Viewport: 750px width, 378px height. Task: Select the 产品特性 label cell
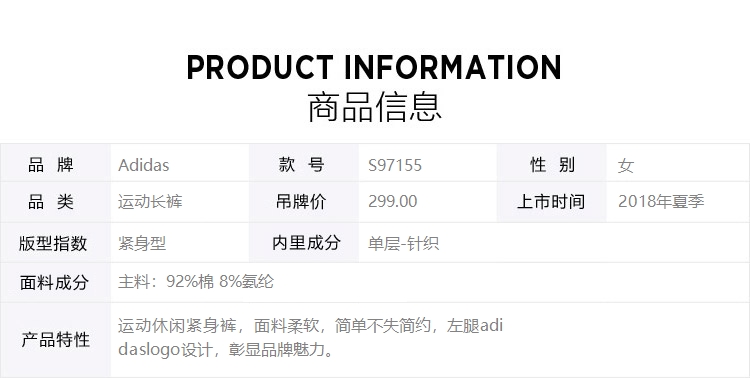point(55,340)
